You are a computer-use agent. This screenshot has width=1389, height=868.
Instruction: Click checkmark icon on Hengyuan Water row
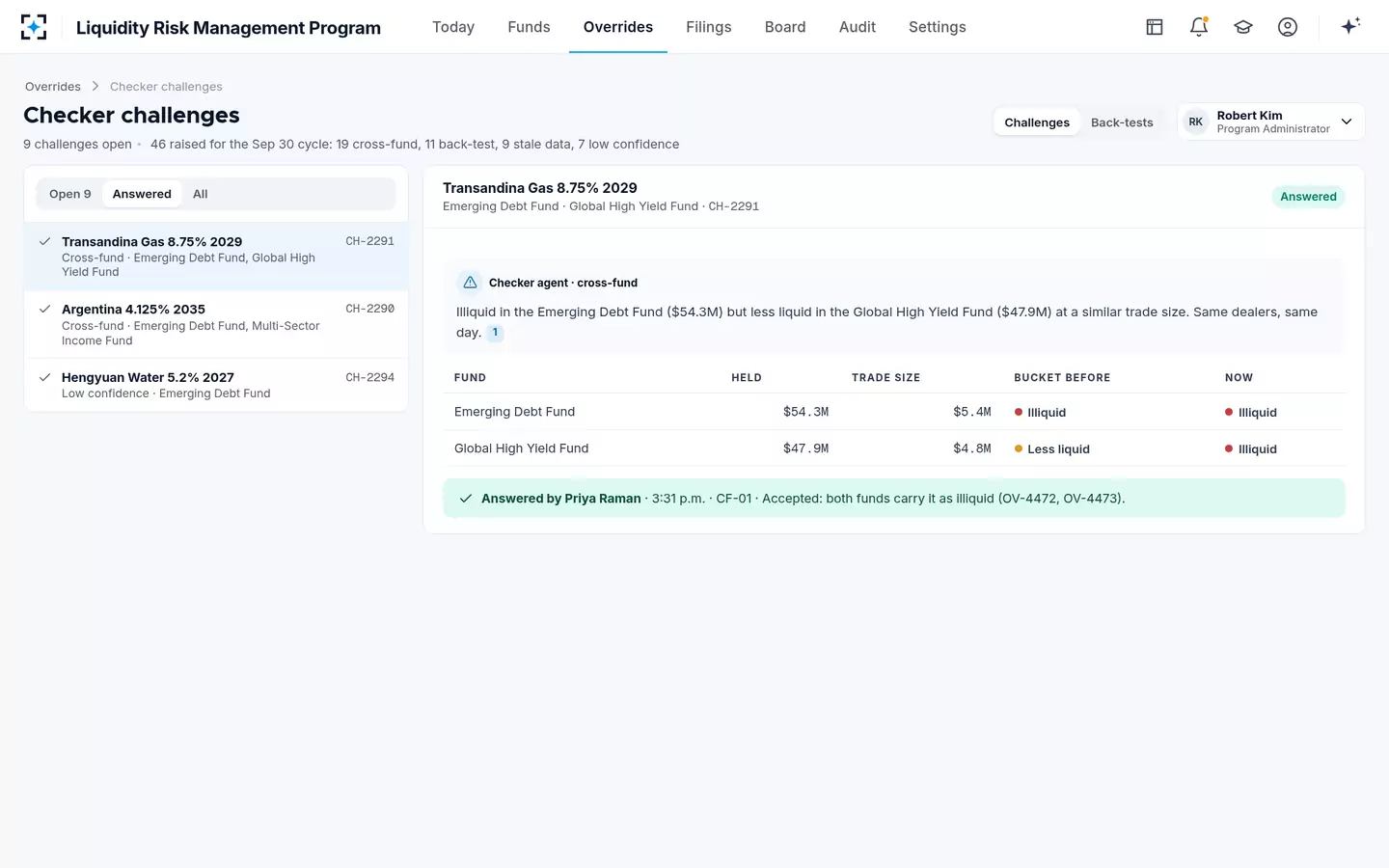(44, 377)
